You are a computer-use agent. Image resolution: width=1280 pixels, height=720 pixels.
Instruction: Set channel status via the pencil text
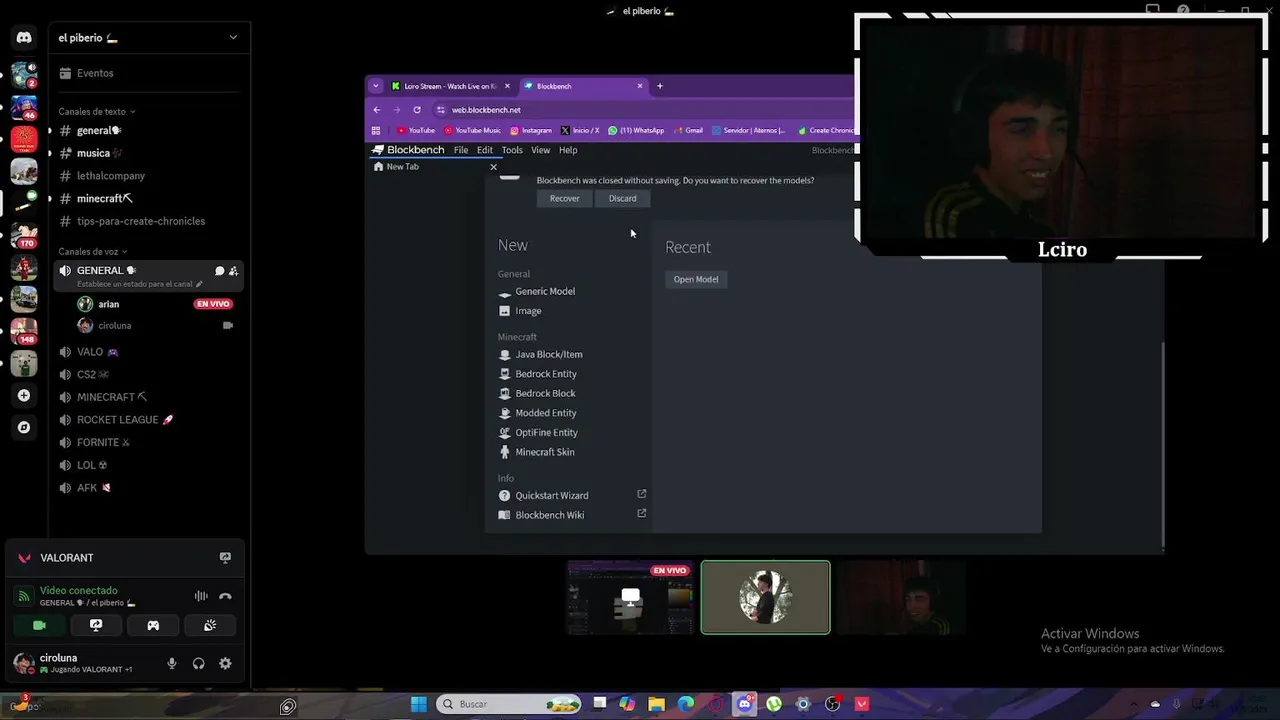tap(139, 284)
